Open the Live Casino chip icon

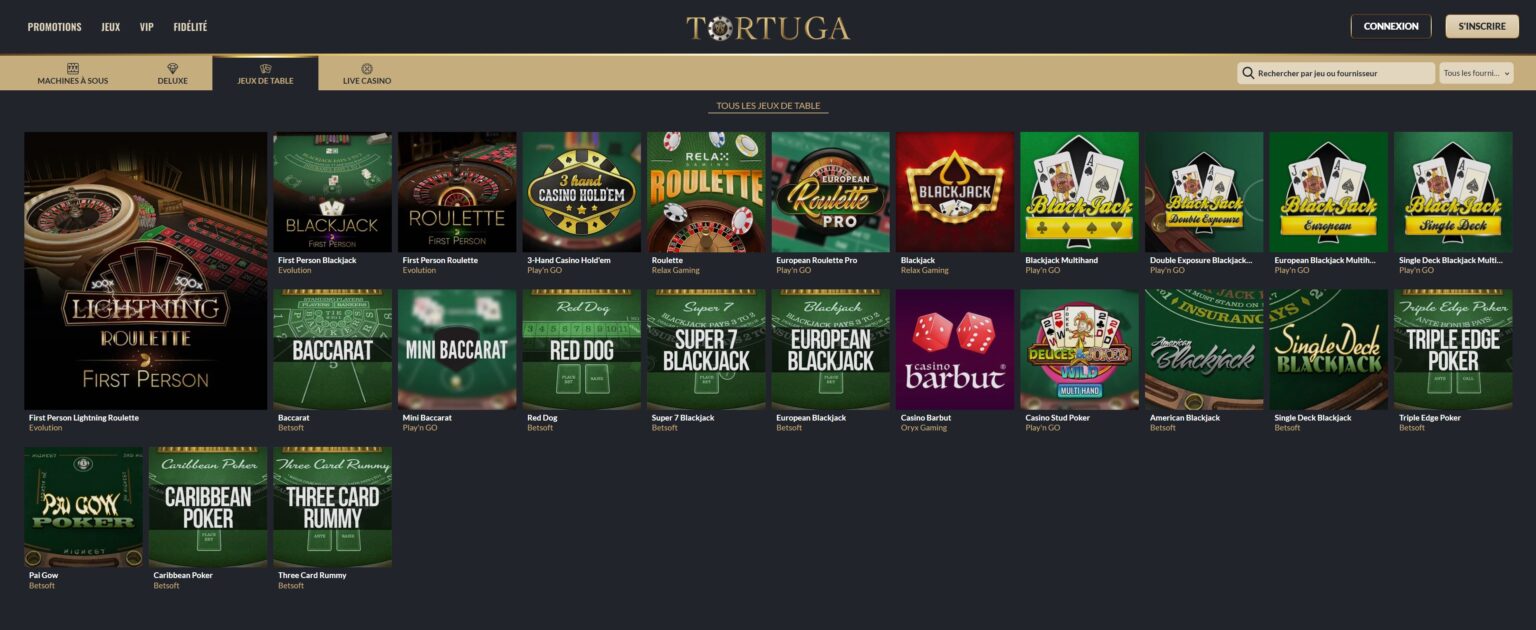pos(367,68)
